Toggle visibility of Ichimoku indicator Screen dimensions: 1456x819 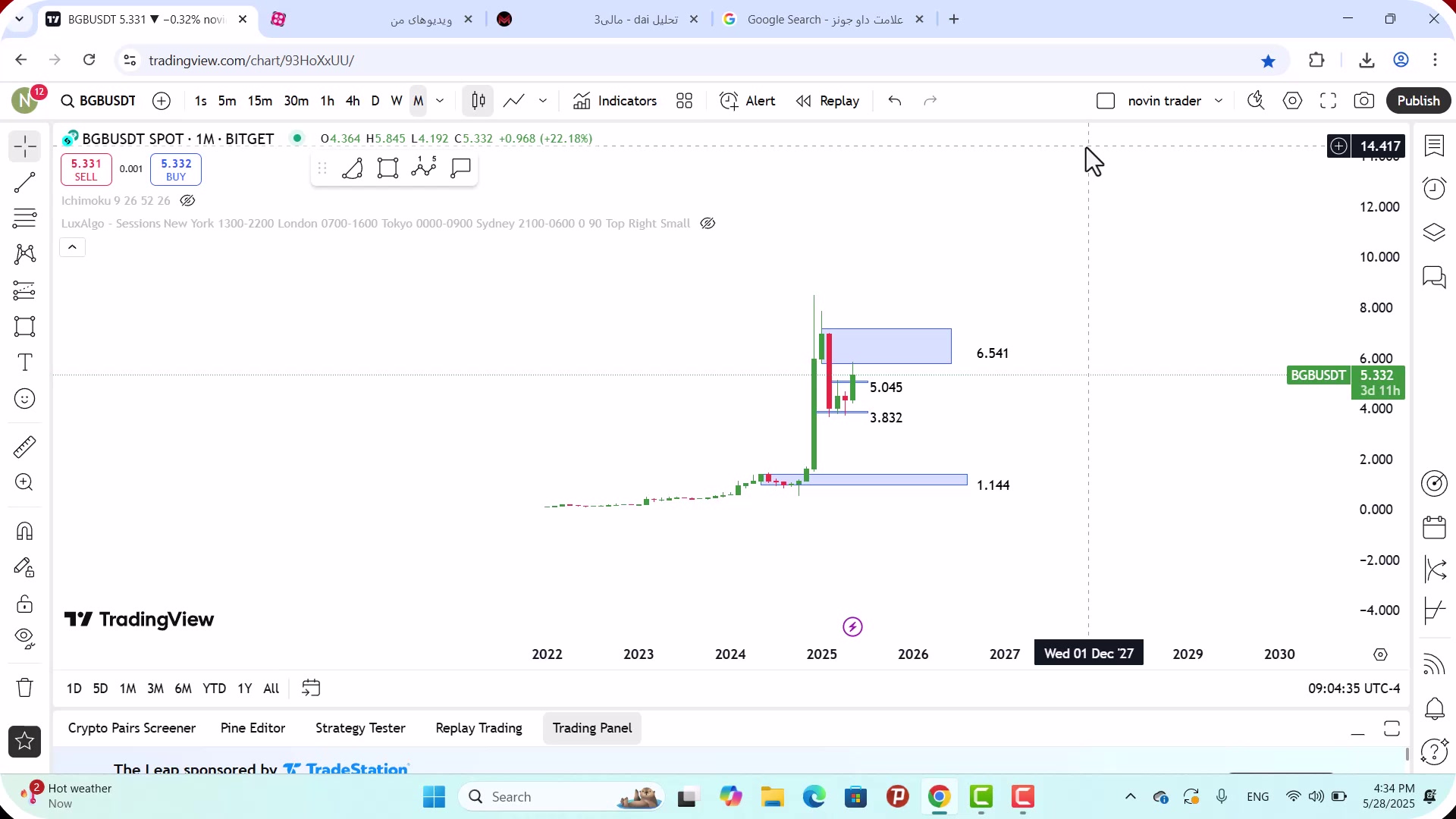(x=187, y=201)
